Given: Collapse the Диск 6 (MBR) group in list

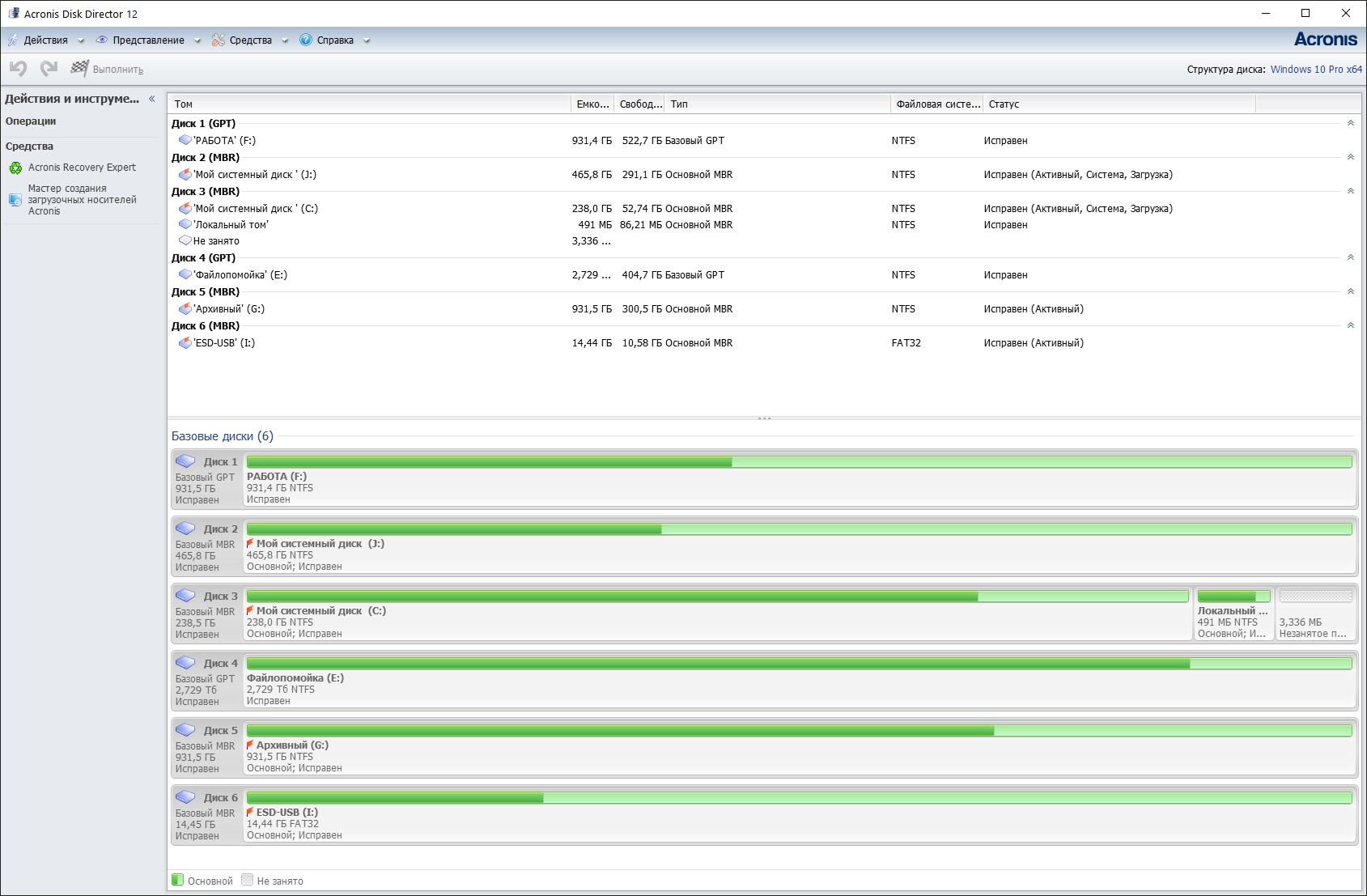Looking at the screenshot, I should point(1350,325).
